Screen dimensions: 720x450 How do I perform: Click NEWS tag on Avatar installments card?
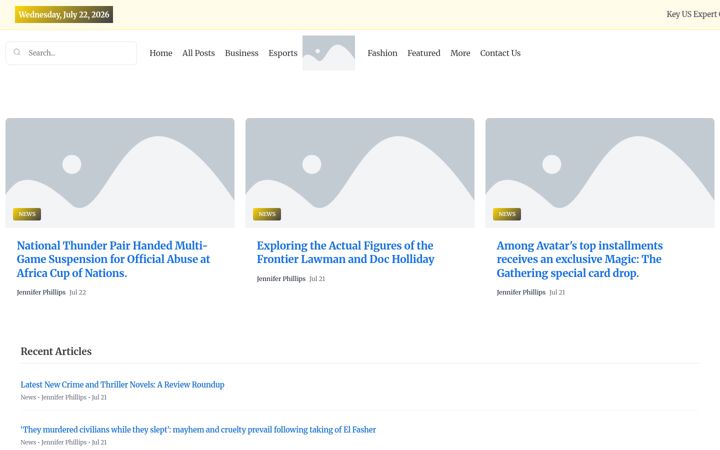coord(507,214)
